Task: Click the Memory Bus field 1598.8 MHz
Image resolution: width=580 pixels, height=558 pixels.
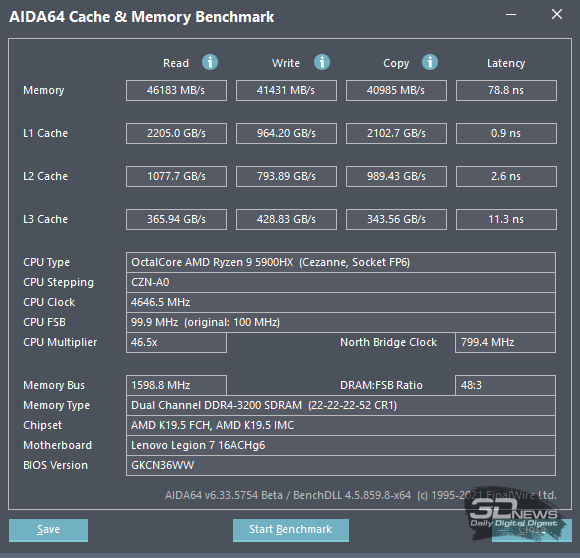Action: [x=176, y=385]
